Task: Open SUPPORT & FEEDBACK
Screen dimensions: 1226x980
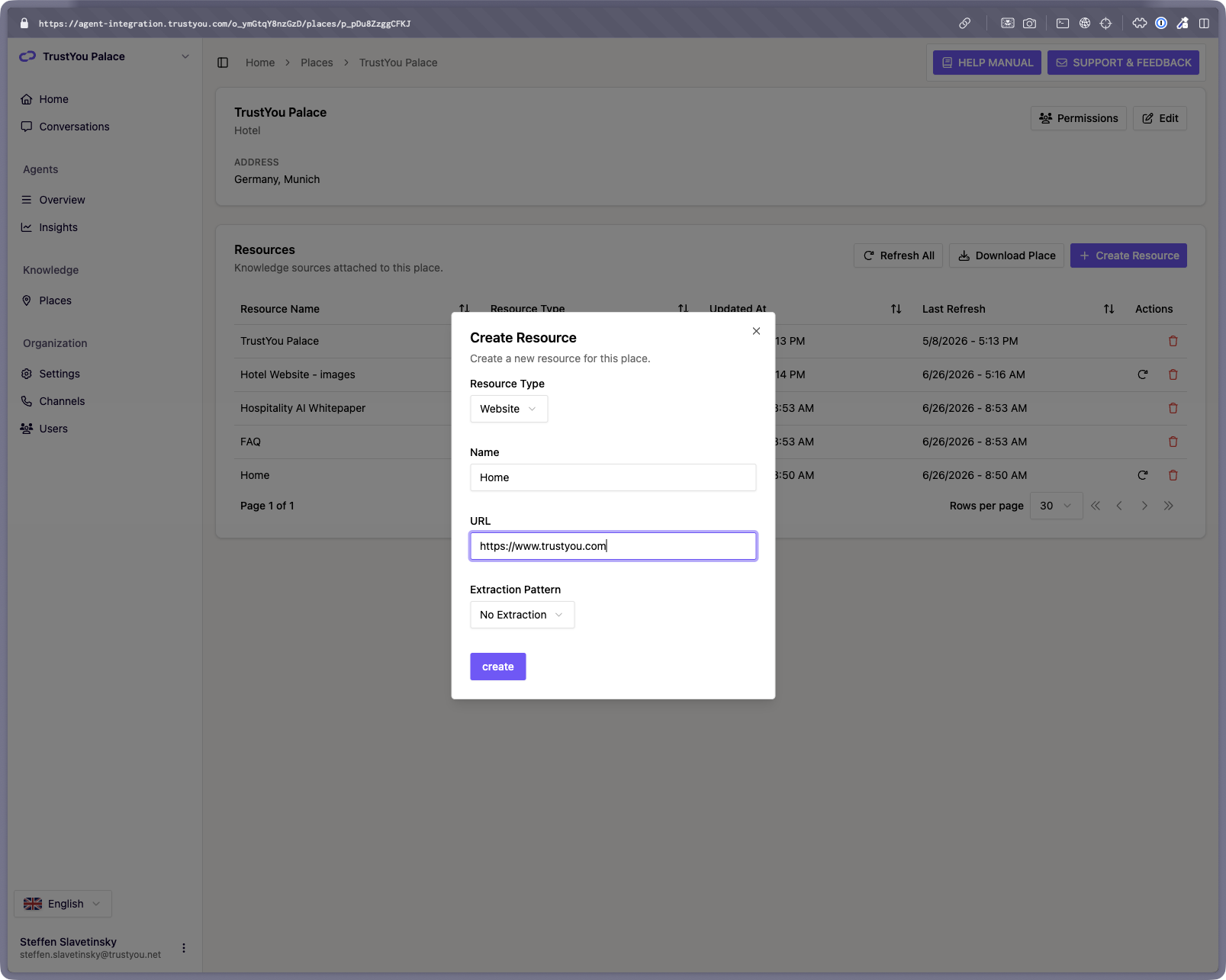Action: pos(1123,63)
